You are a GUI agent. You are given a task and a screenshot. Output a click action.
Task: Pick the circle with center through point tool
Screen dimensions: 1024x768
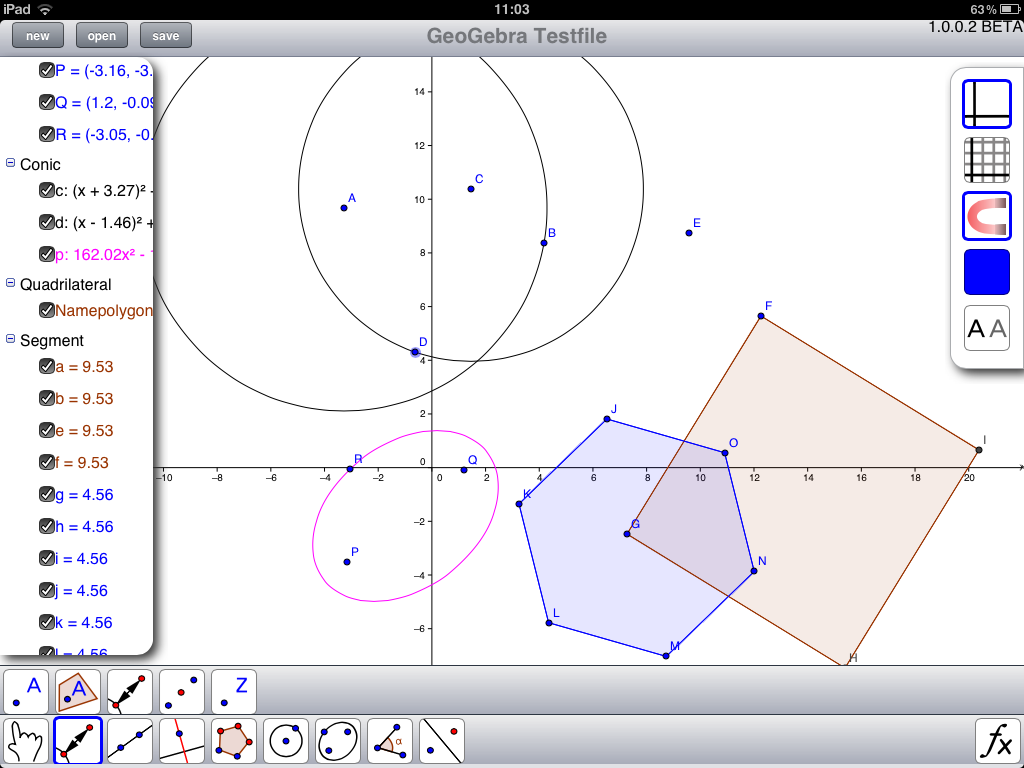click(285, 740)
